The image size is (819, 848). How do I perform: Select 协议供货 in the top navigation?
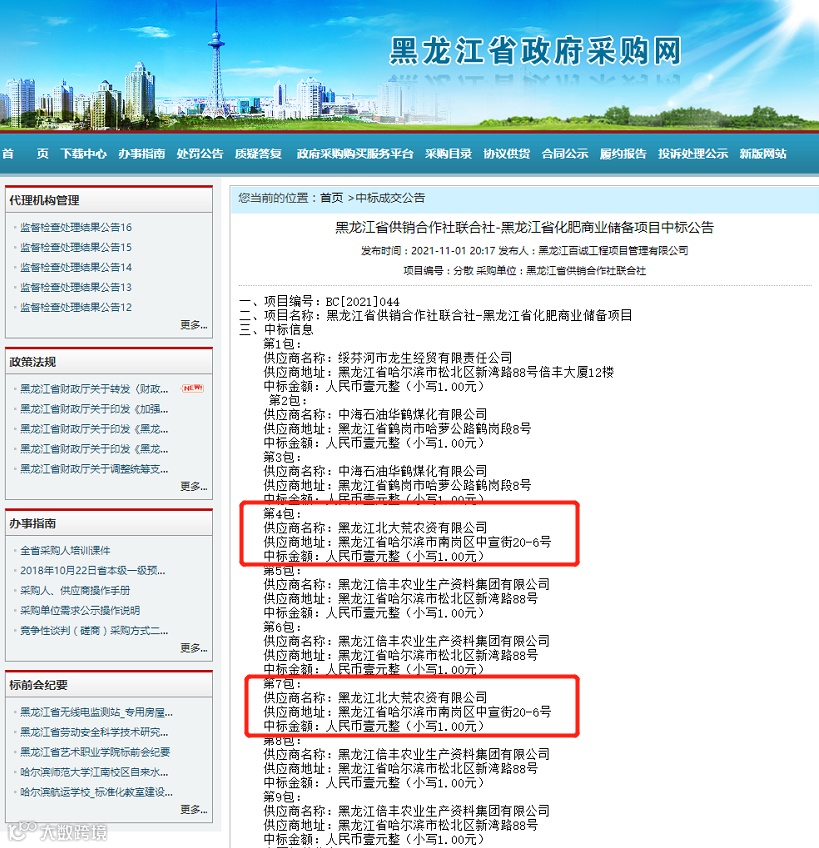(x=507, y=154)
